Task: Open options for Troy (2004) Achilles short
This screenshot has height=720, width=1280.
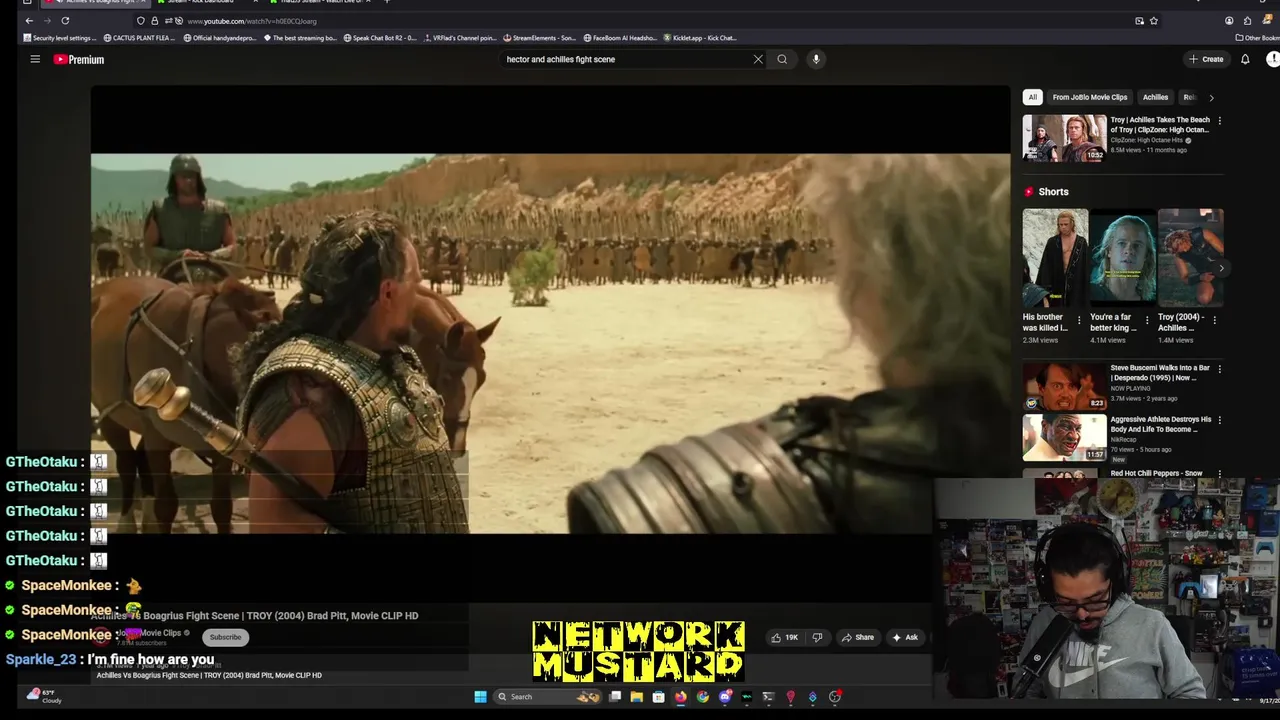Action: pos(1214,320)
